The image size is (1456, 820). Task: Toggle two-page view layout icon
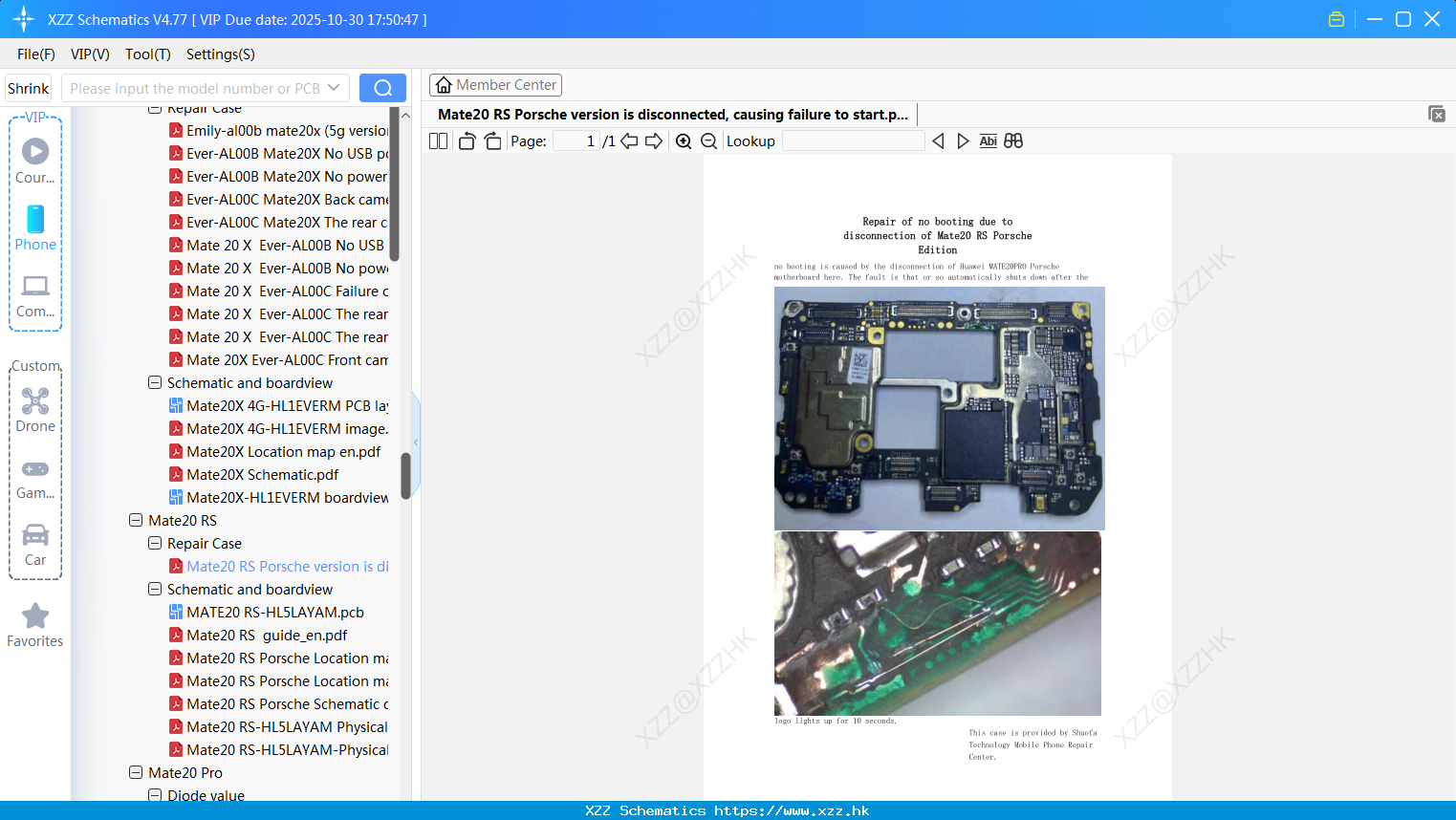tap(438, 141)
